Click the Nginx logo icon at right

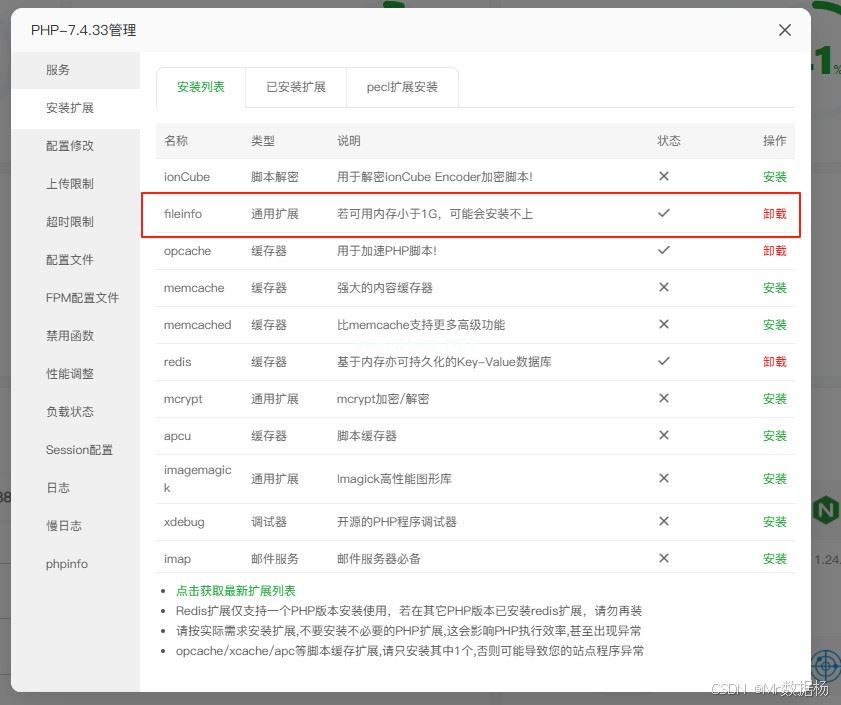click(x=825, y=512)
